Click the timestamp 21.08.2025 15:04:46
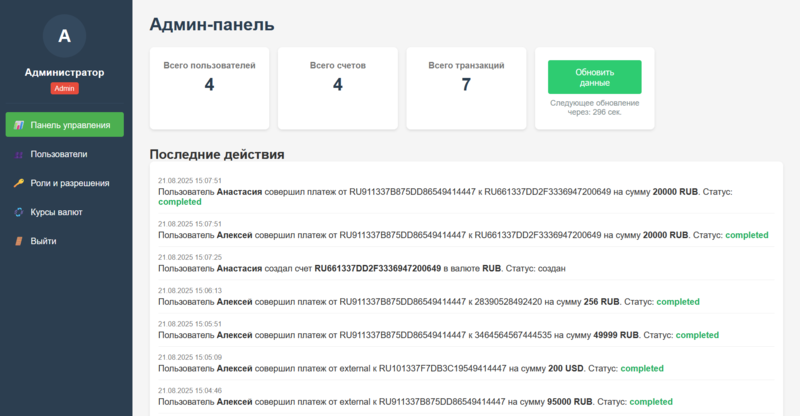 (x=190, y=390)
